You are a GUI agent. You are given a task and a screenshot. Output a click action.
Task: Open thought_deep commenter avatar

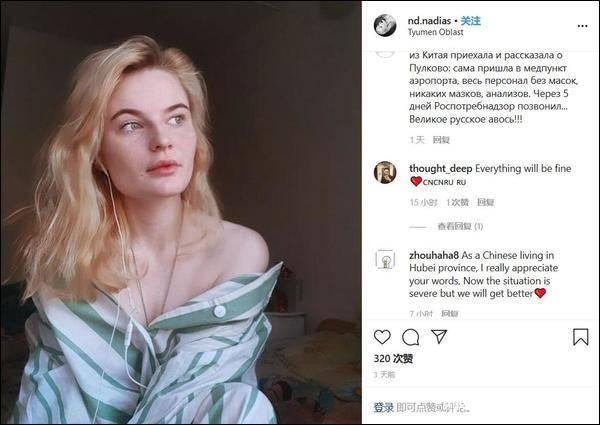click(x=385, y=173)
